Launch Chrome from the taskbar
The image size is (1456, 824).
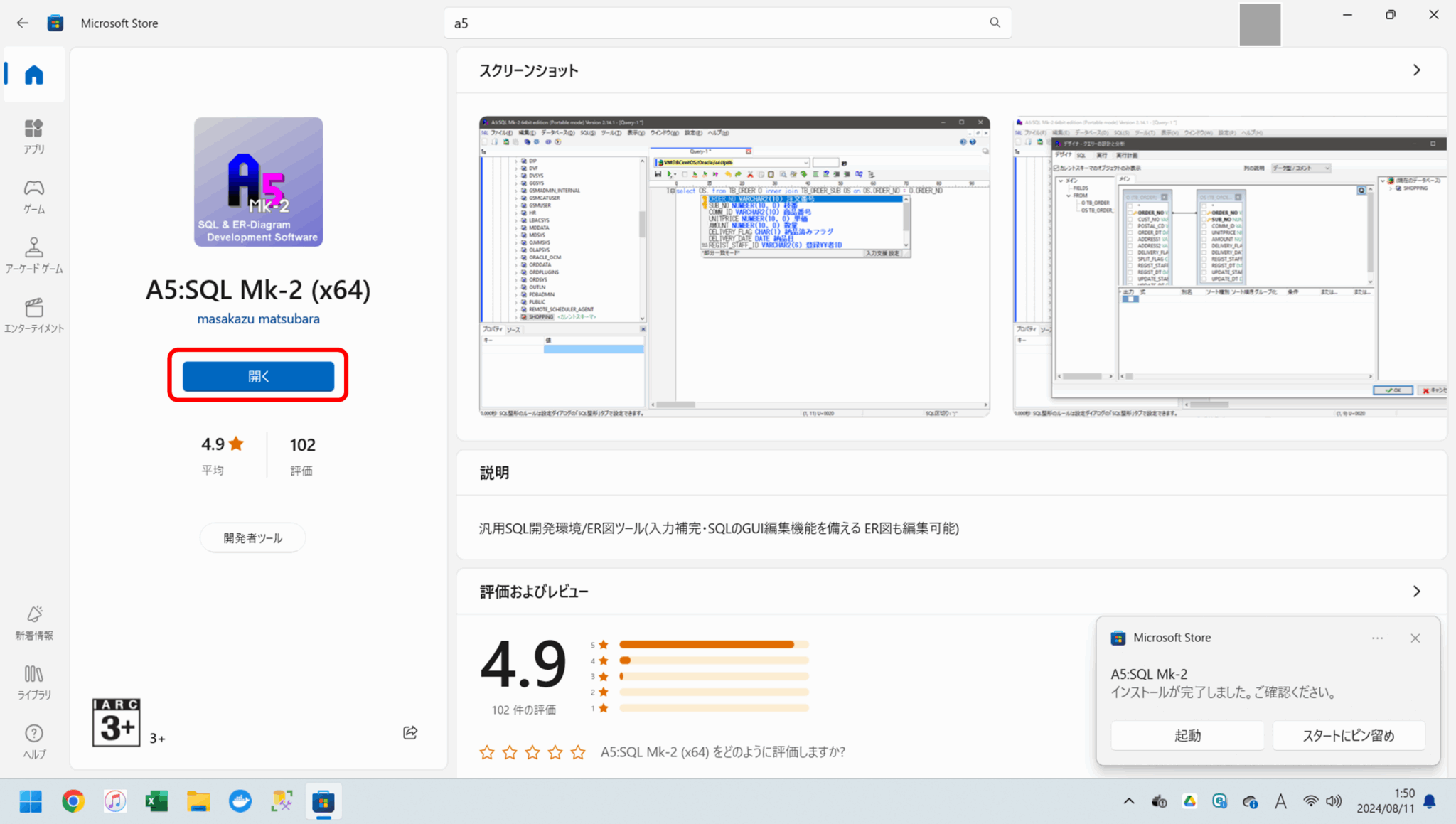pyautogui.click(x=73, y=801)
